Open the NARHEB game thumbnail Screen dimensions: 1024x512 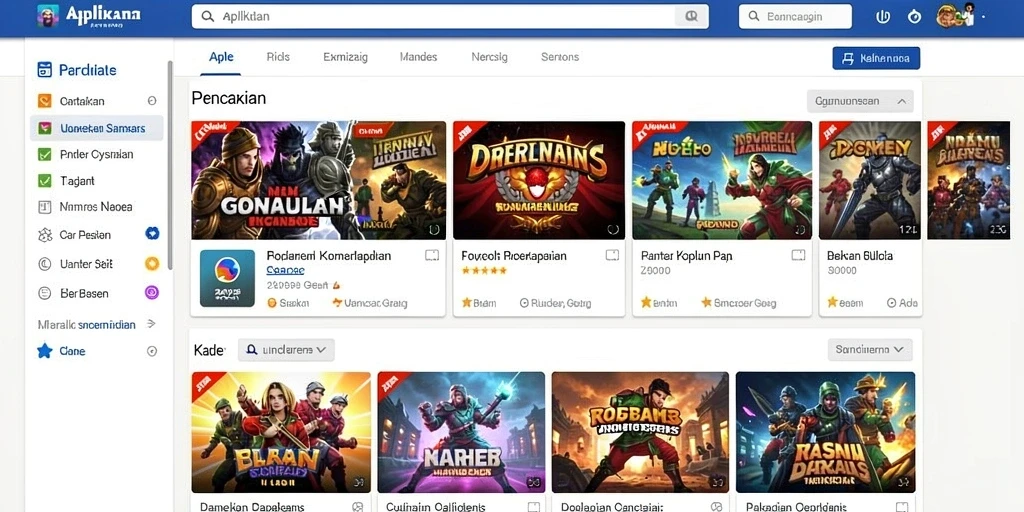tap(461, 432)
